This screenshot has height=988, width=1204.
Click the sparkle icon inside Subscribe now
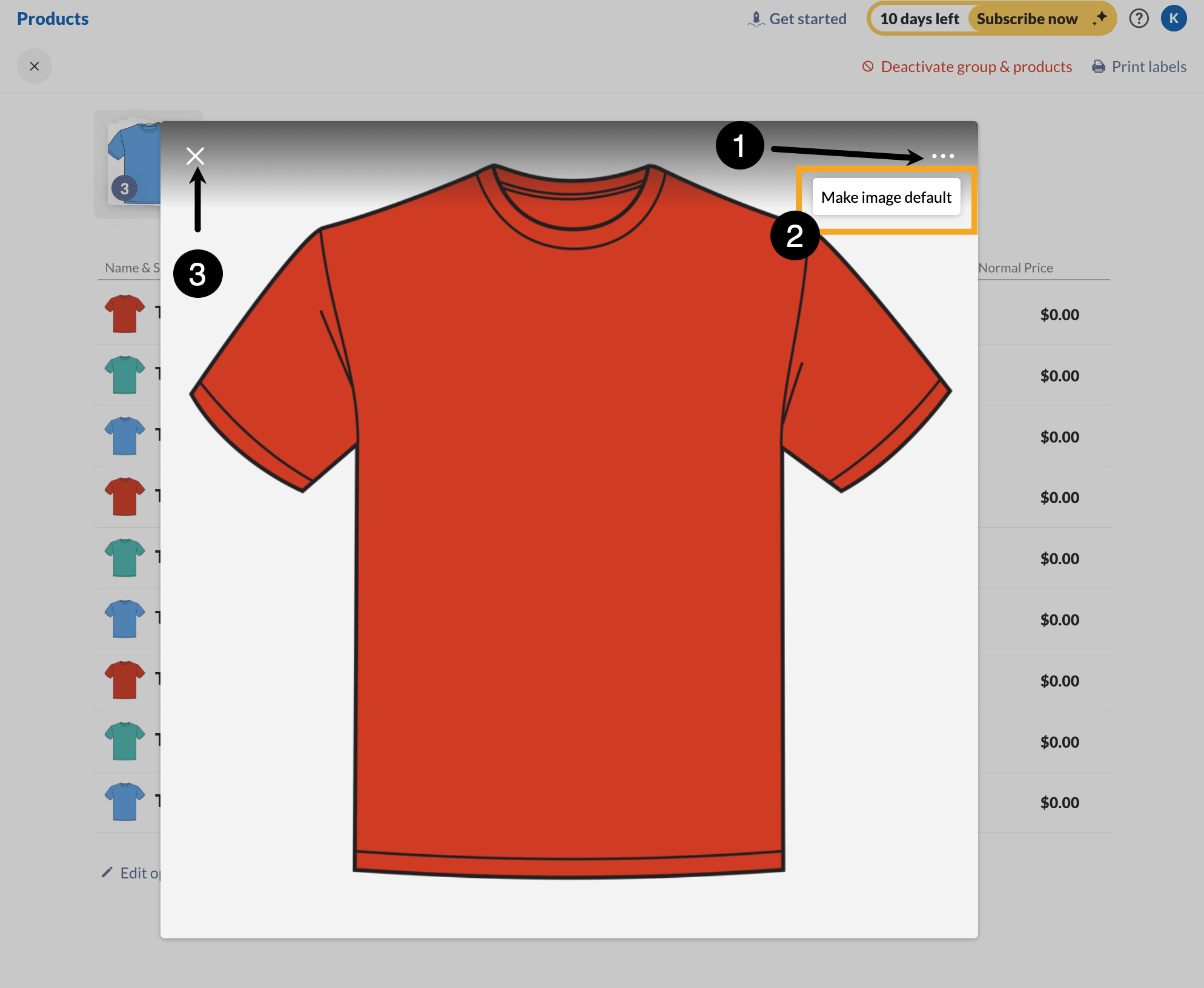1100,18
